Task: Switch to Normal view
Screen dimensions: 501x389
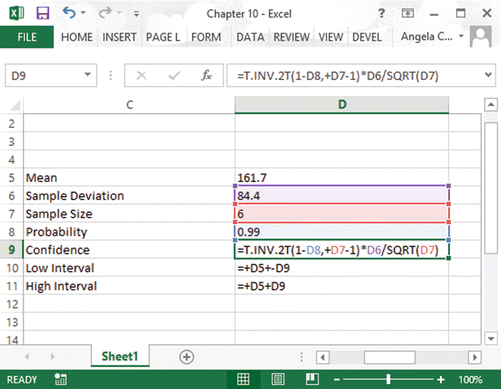Action: click(243, 379)
